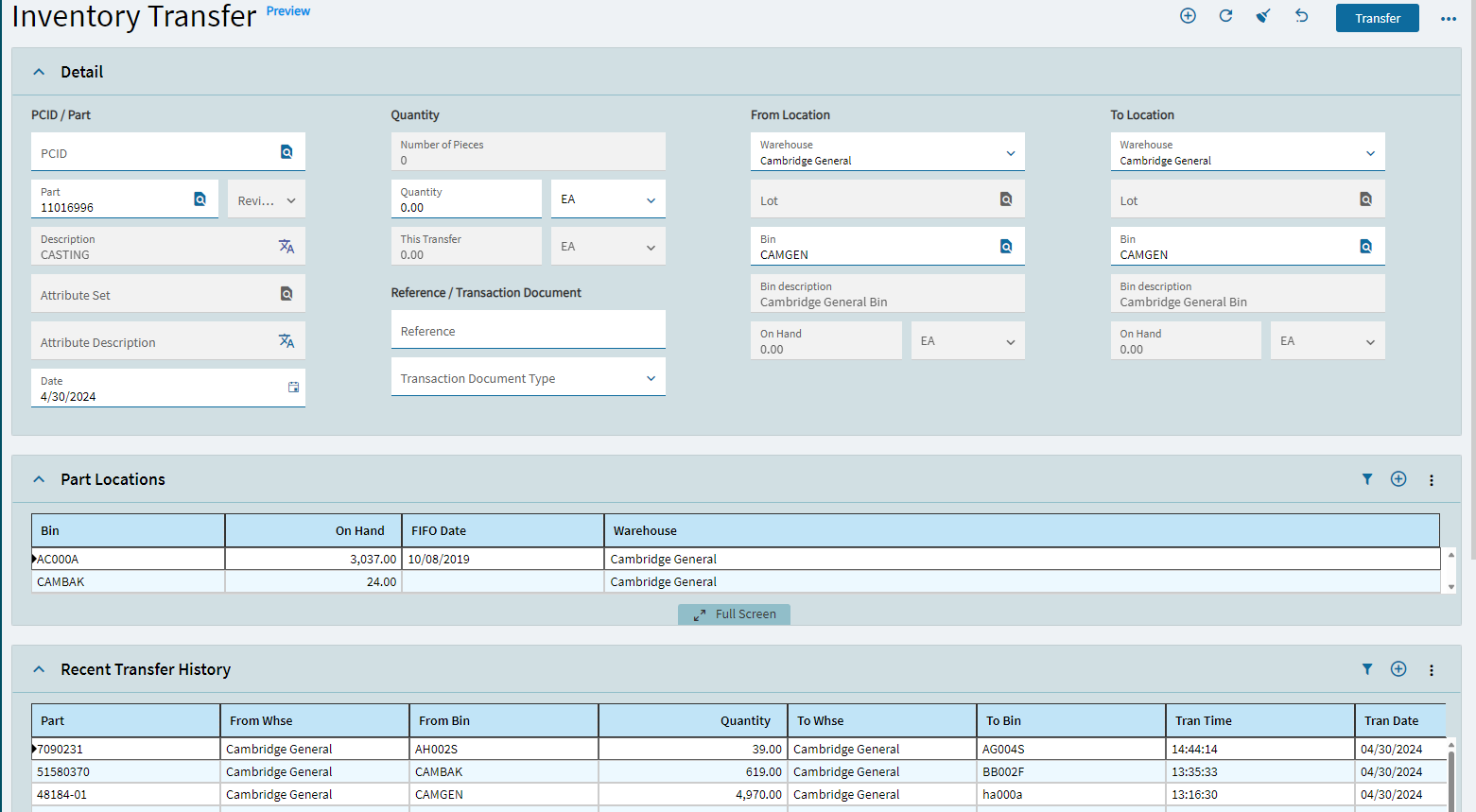
Task: Click the To Location Bin search icon
Action: (x=1365, y=247)
